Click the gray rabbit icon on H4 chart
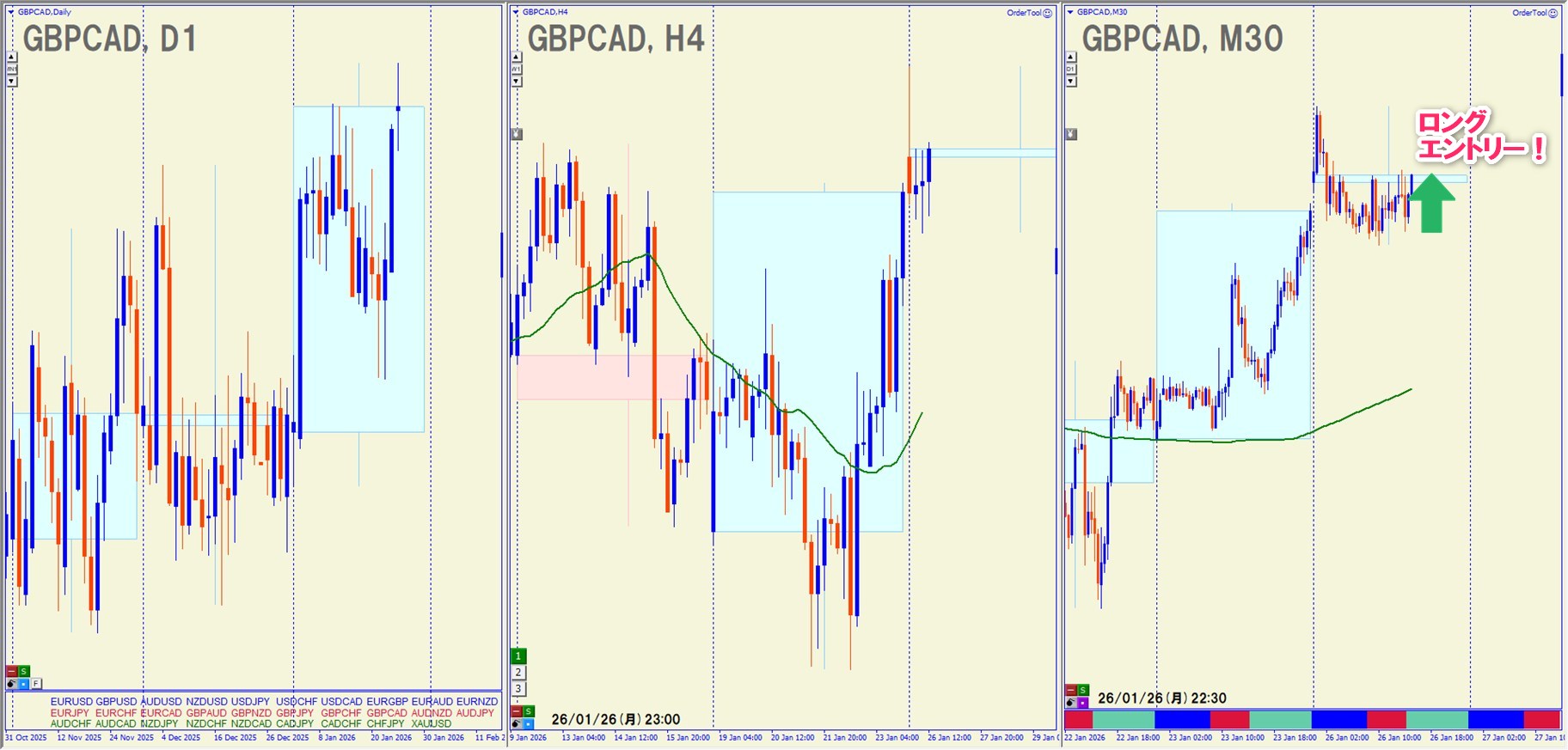Image resolution: width=1568 pixels, height=750 pixels. coord(516,134)
